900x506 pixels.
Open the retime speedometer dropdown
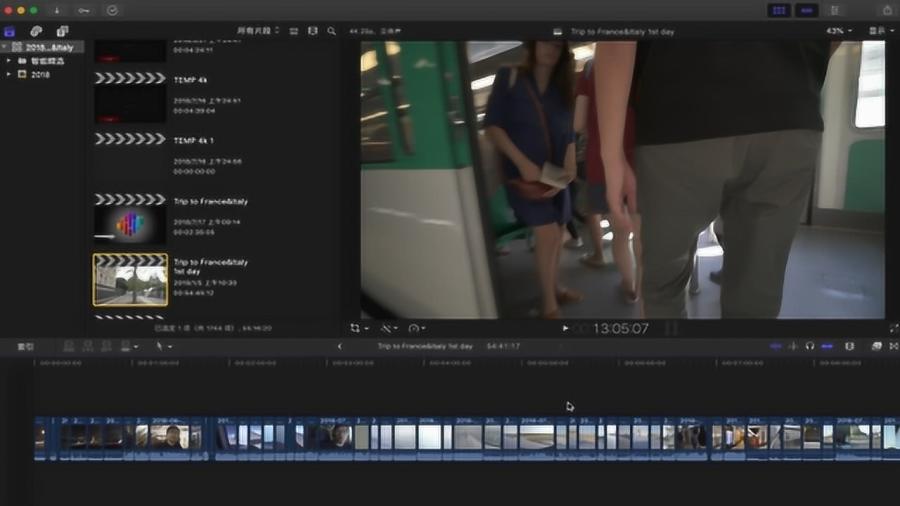click(x=417, y=328)
